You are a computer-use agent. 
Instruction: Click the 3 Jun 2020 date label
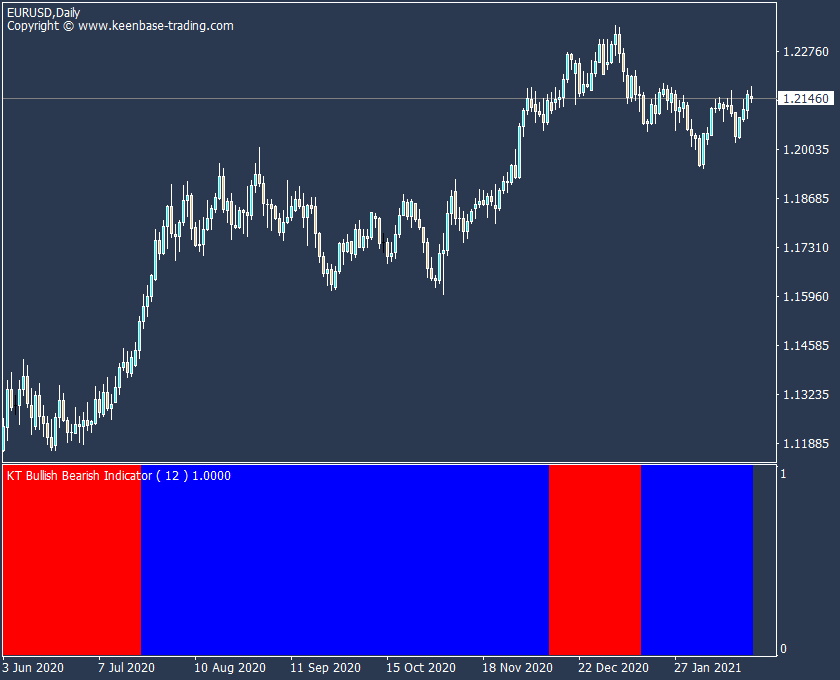[33, 668]
